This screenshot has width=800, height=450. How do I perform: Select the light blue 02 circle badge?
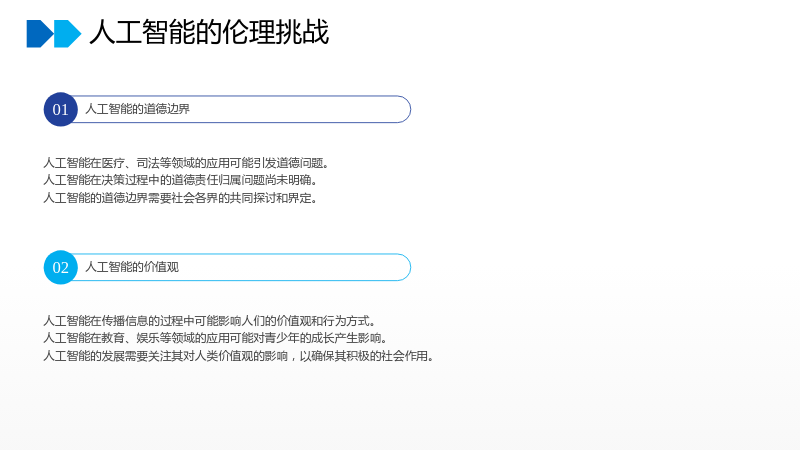(x=60, y=267)
